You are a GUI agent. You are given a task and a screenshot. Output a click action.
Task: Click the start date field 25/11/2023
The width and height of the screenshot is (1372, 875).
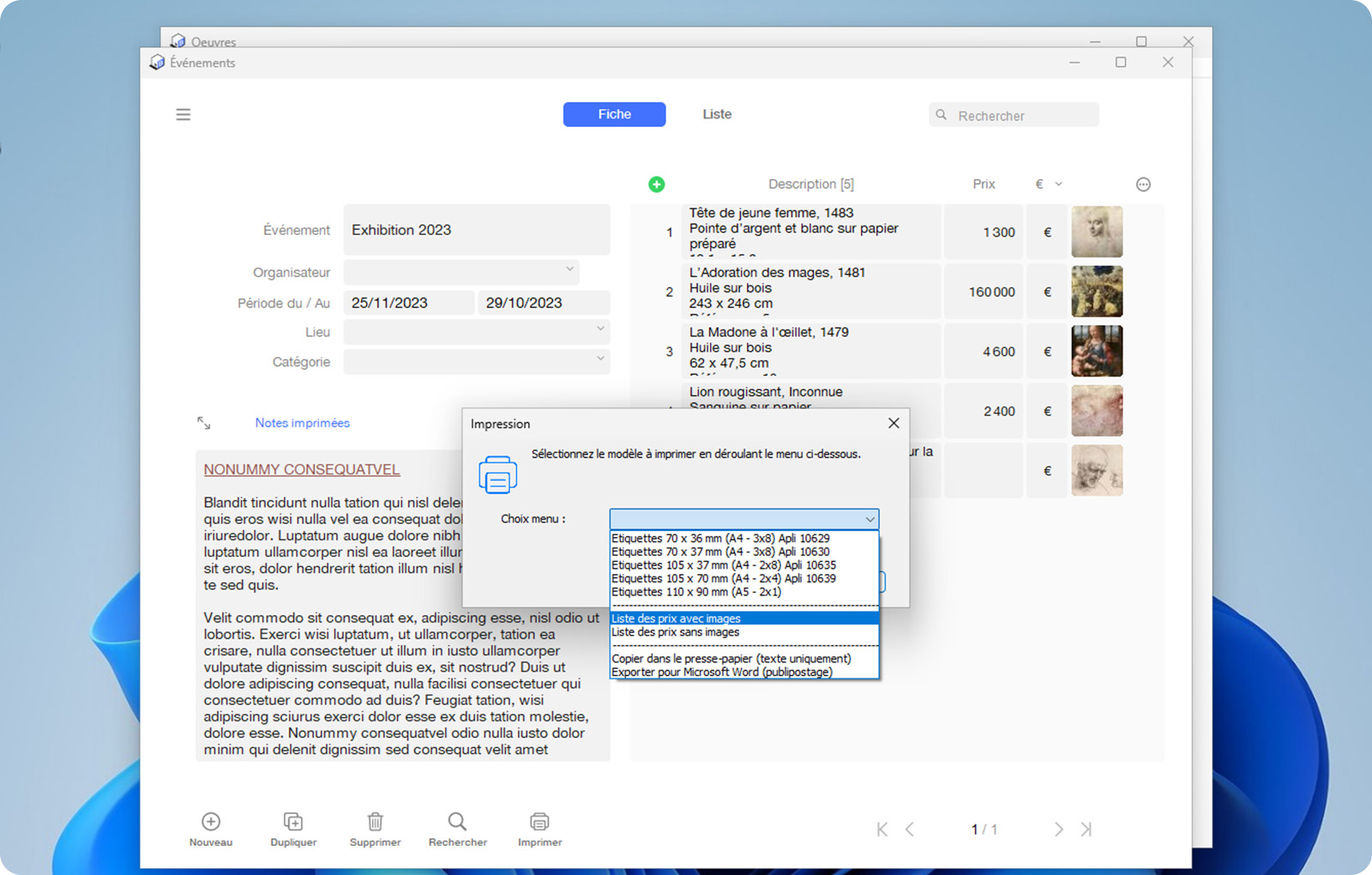point(409,303)
